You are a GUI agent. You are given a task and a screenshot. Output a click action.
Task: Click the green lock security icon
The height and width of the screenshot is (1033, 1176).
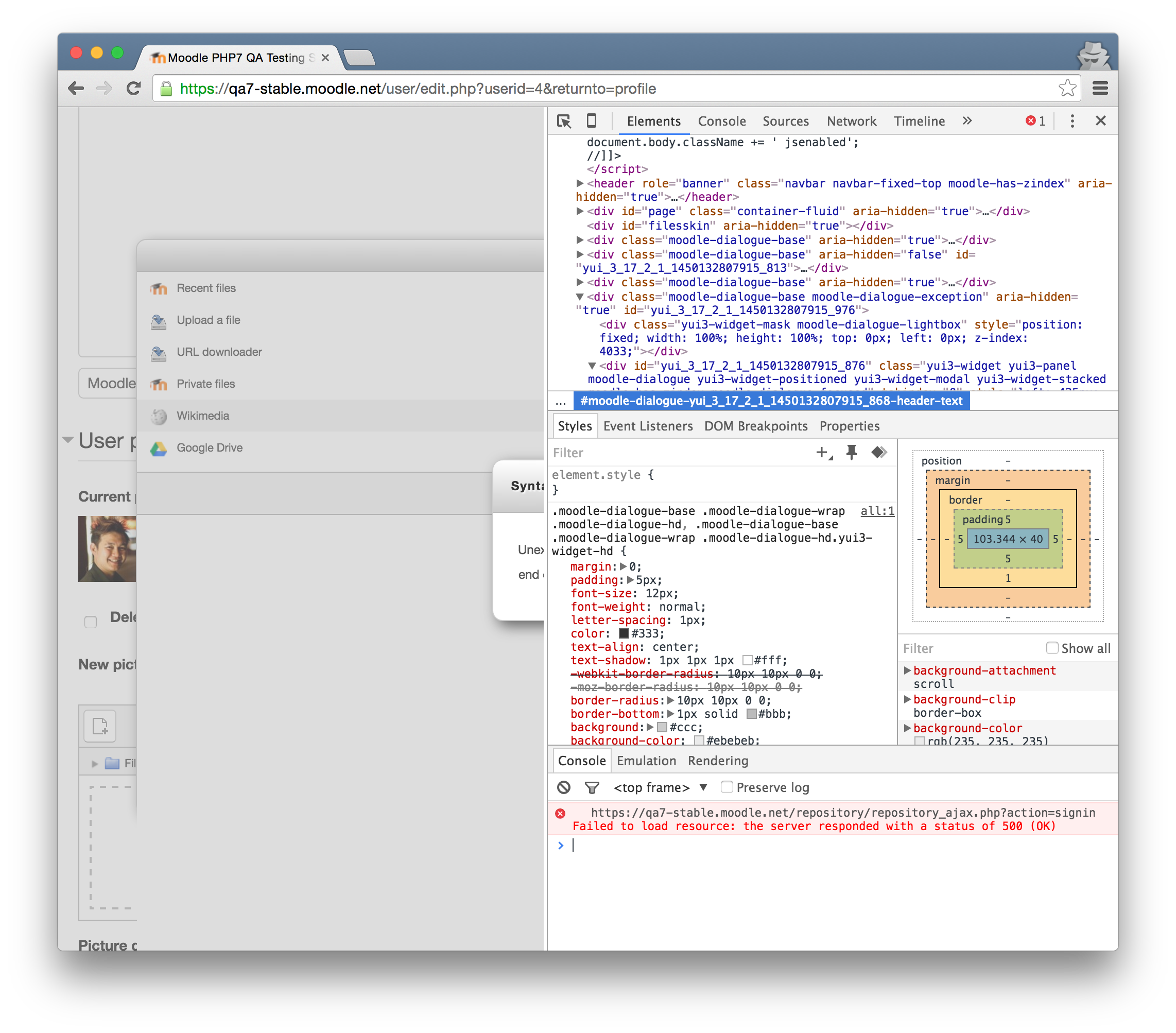[x=166, y=89]
